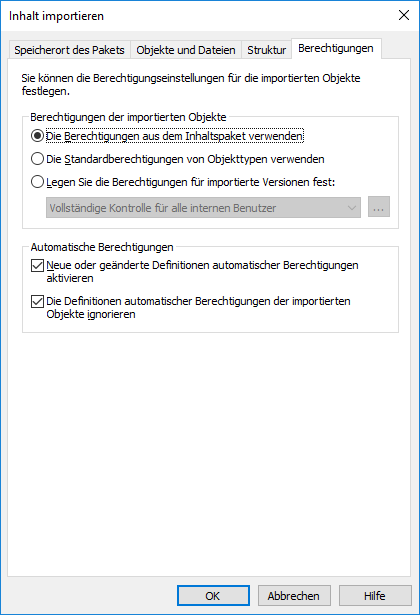
Task: Close the Inhalt importieren dialog
Action: pos(404,15)
